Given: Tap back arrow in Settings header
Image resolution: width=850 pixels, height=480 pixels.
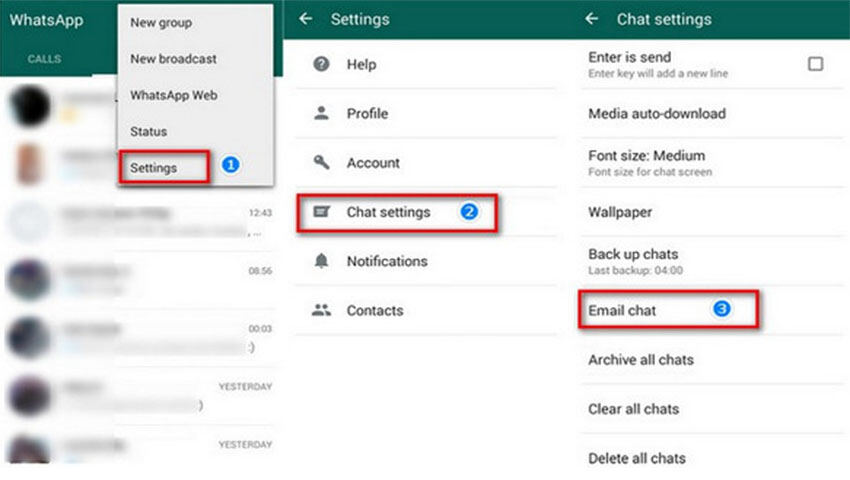Looking at the screenshot, I should (x=306, y=19).
